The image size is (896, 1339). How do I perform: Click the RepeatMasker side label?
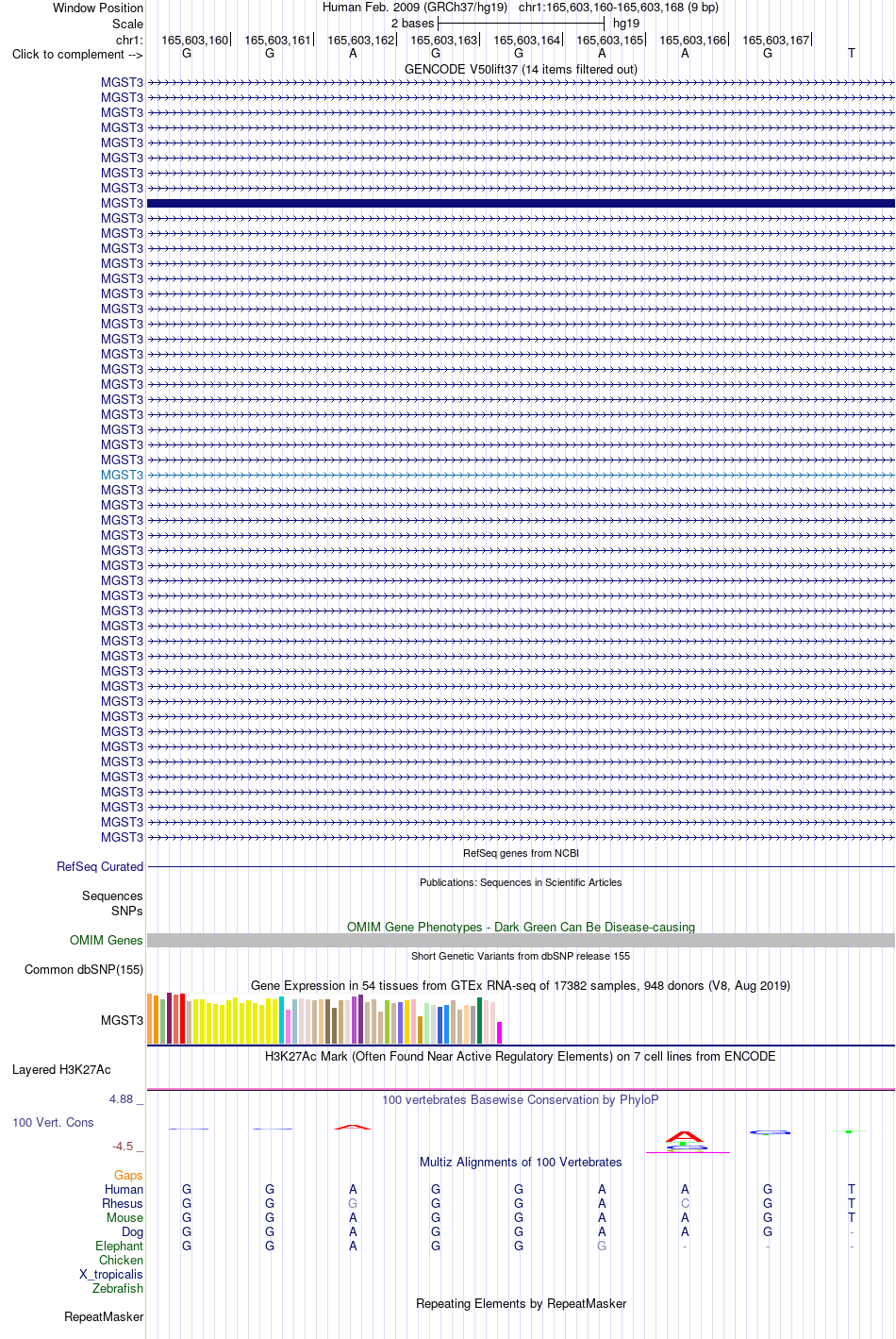104,1316
